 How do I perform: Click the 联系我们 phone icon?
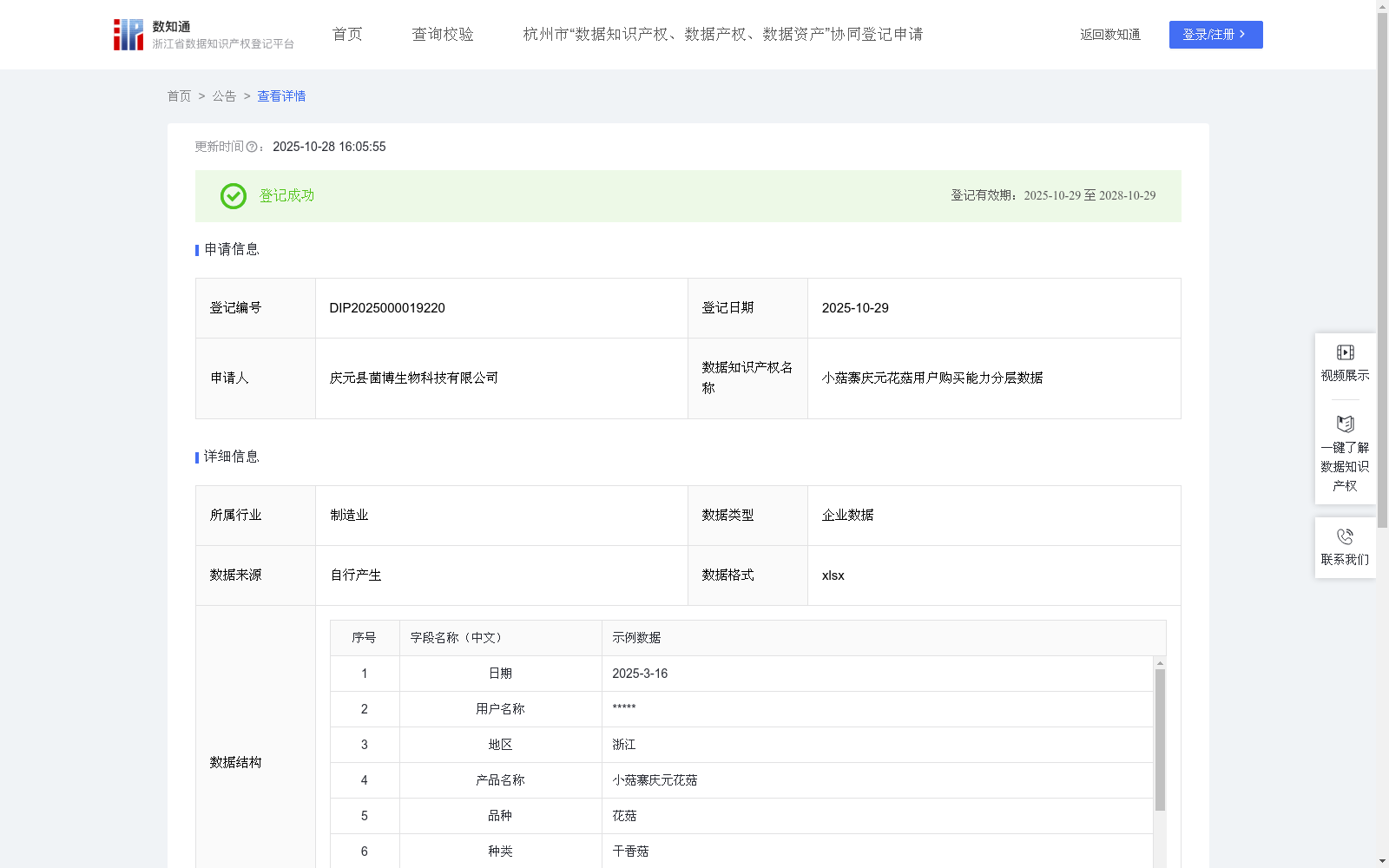coord(1345,536)
